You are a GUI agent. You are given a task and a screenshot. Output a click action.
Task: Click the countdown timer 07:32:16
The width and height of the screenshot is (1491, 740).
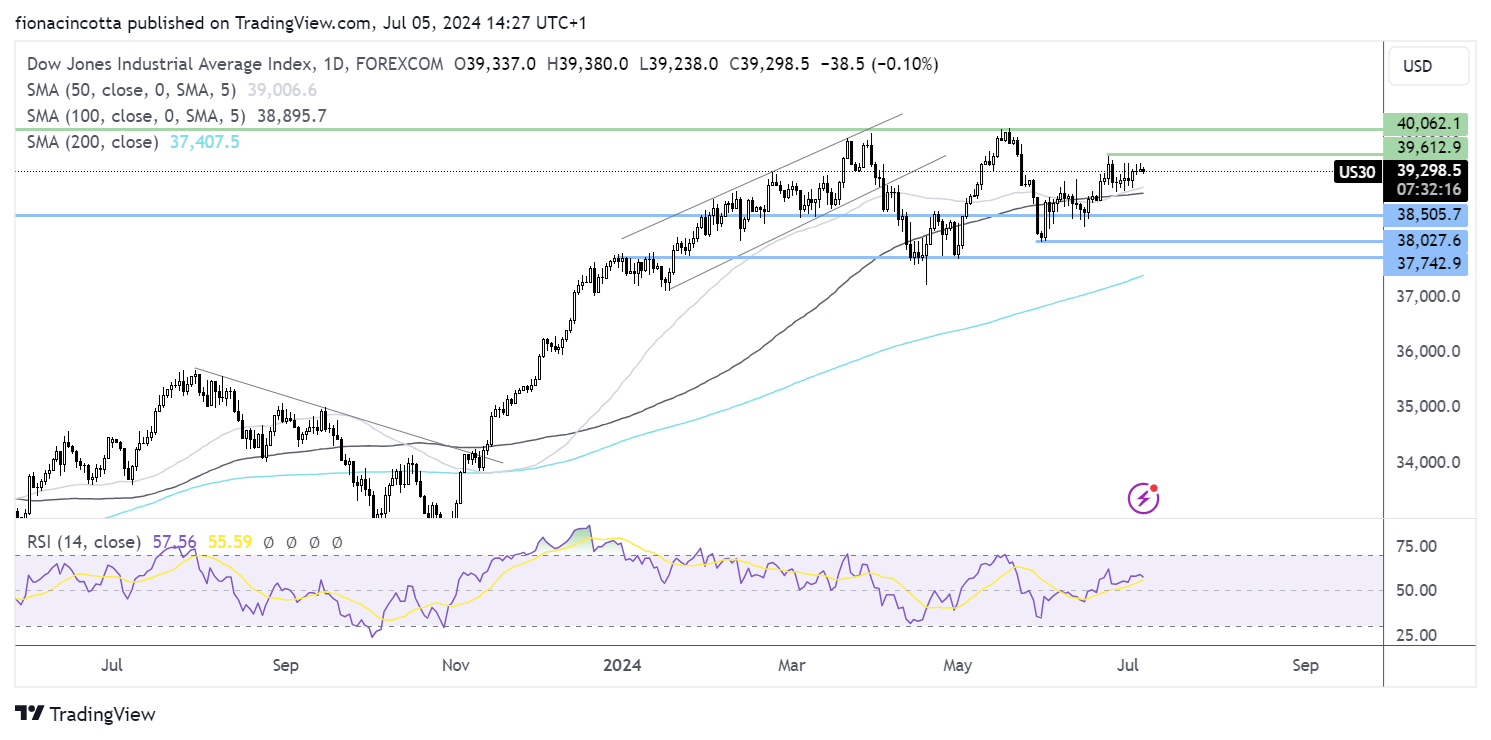tap(1426, 189)
